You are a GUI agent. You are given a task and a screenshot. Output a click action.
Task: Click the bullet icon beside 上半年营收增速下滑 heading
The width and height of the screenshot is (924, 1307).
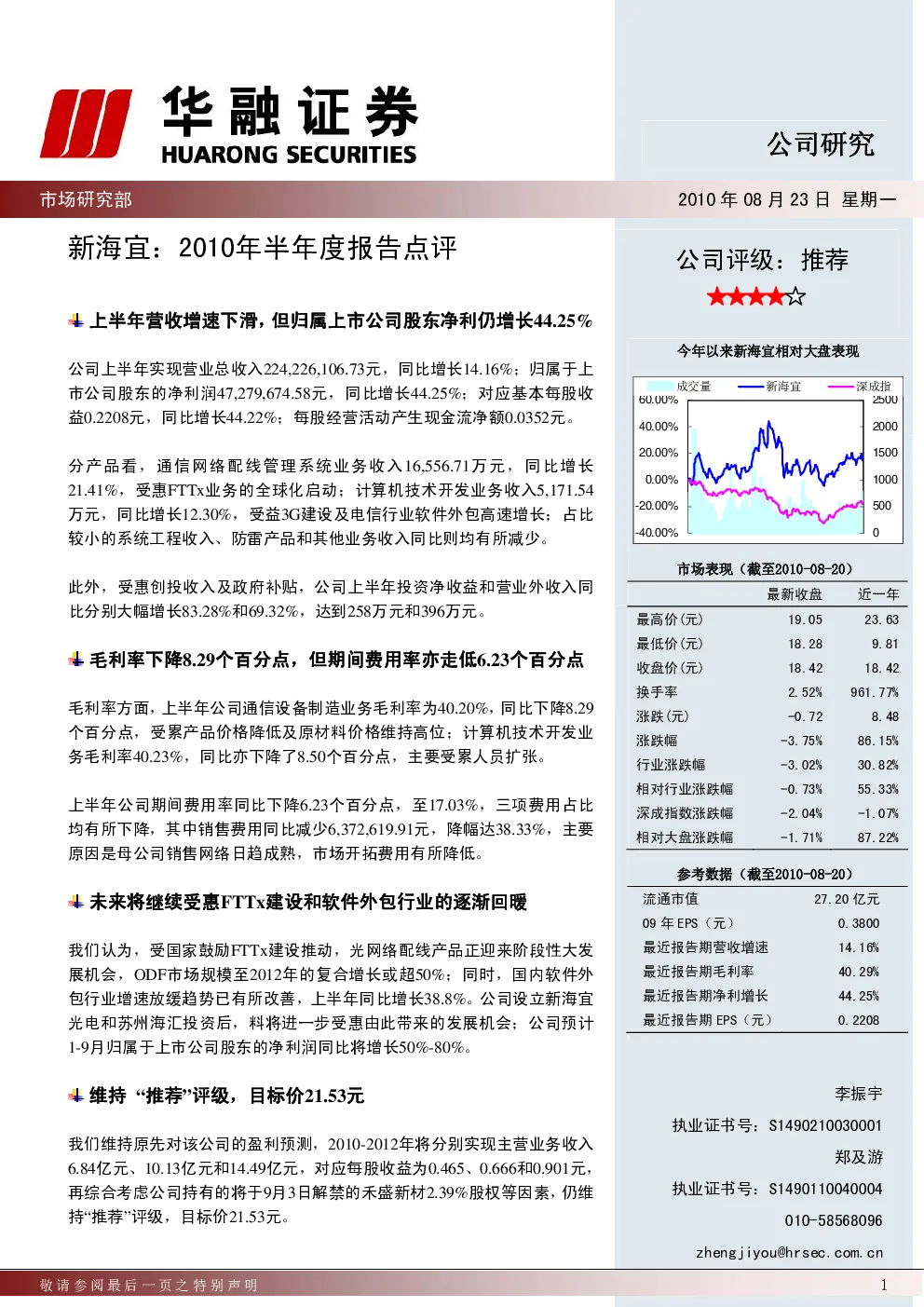coord(76,321)
